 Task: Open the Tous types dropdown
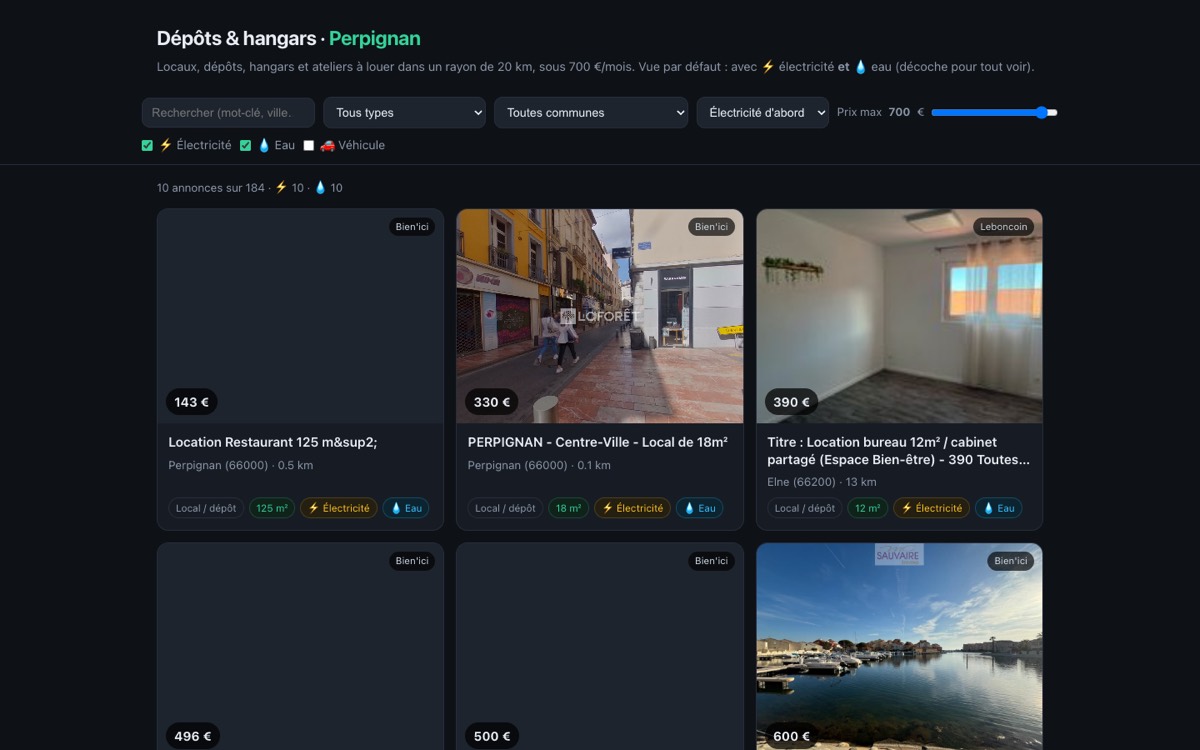pyautogui.click(x=404, y=112)
